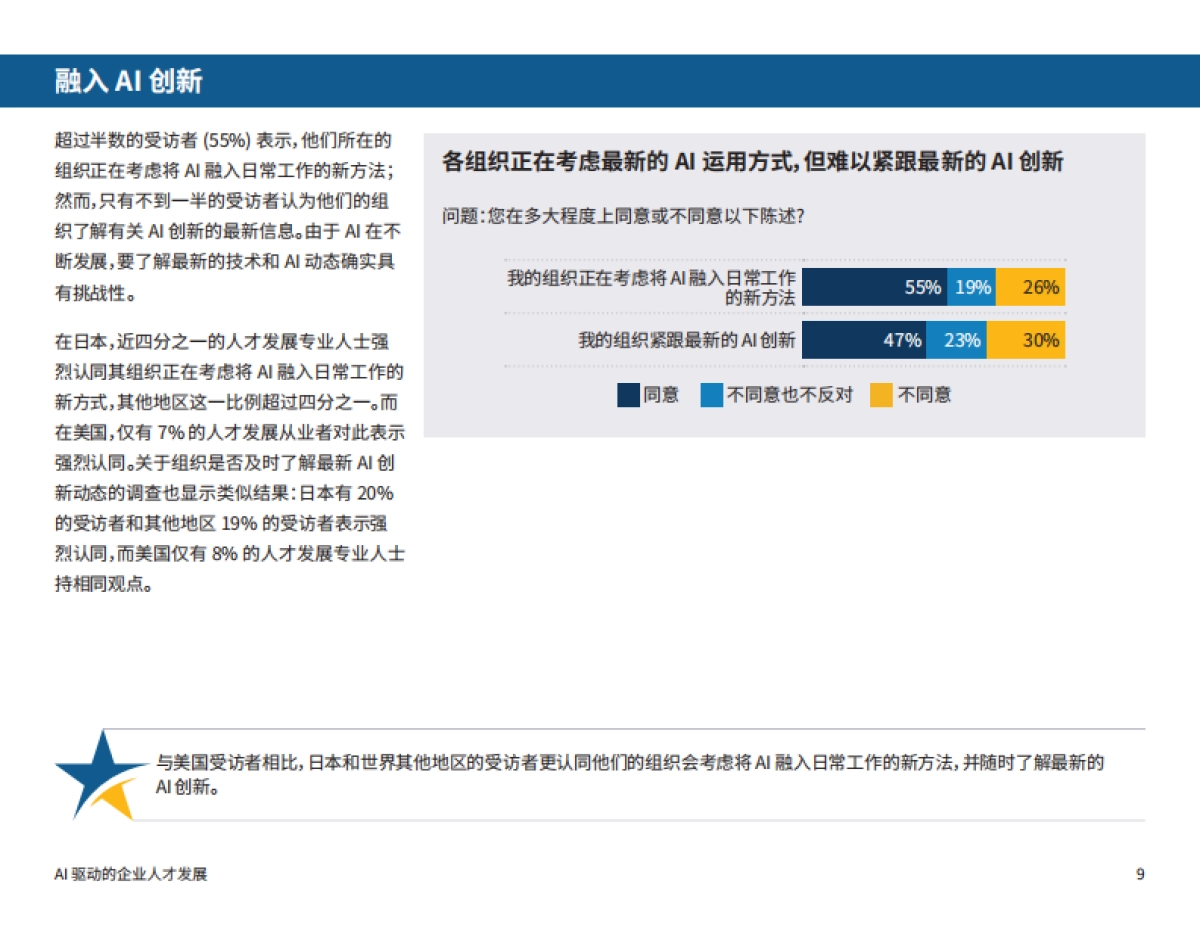Screen dimensions: 1200x928
Task: Click the 47% dark blue bar segment
Action: point(865,340)
